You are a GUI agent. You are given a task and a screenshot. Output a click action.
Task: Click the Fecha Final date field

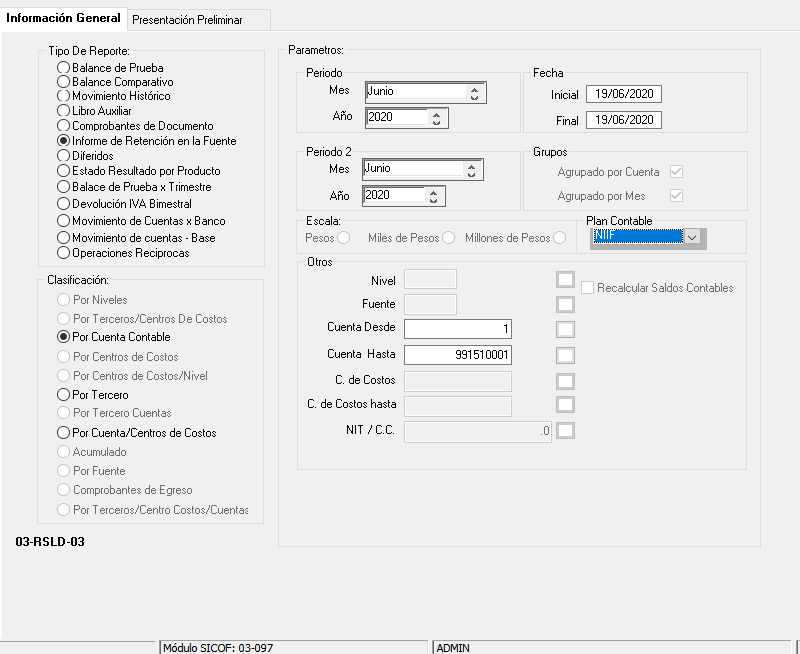click(x=624, y=121)
